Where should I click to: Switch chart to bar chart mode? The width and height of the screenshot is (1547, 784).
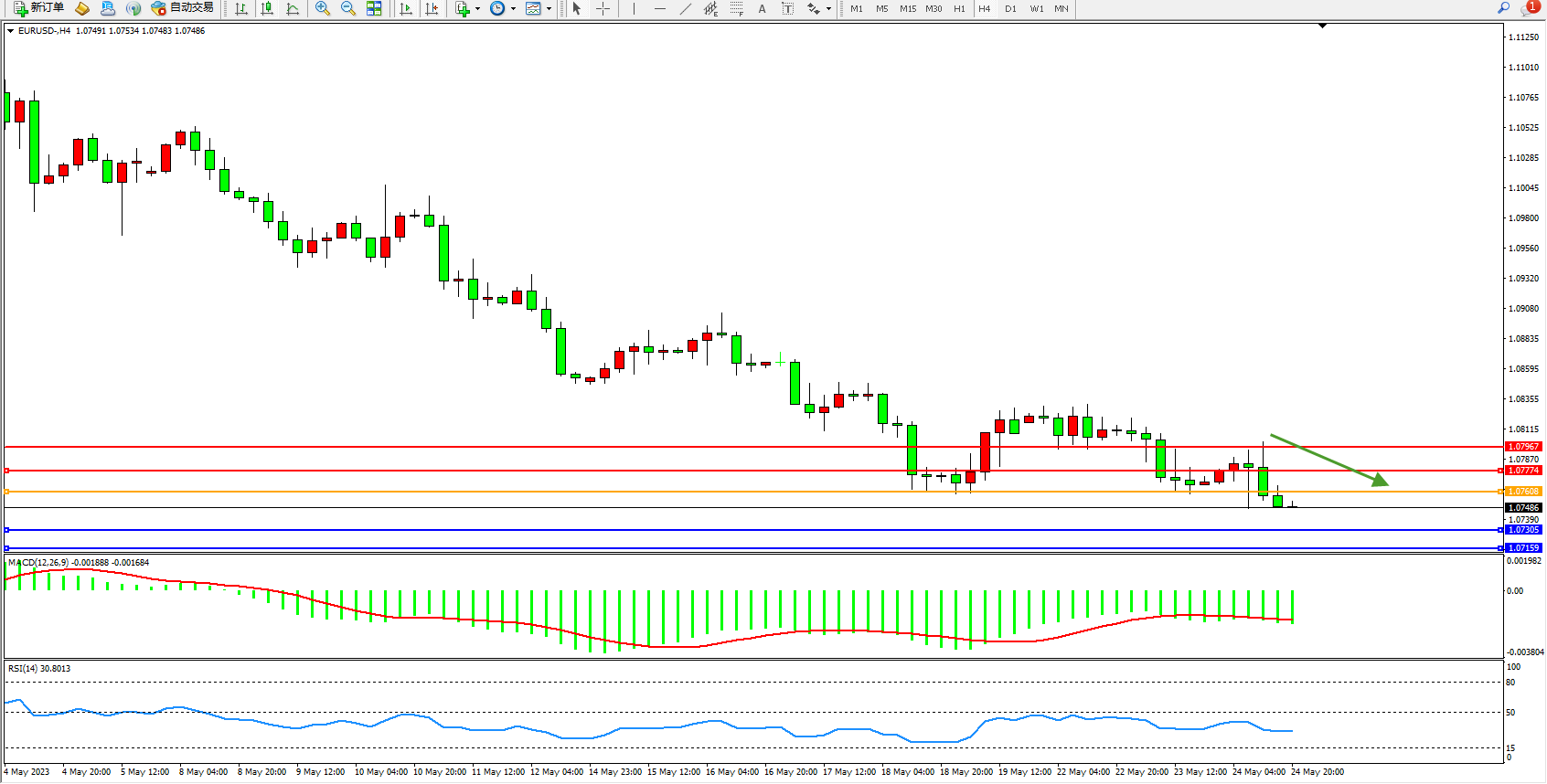pos(241,8)
